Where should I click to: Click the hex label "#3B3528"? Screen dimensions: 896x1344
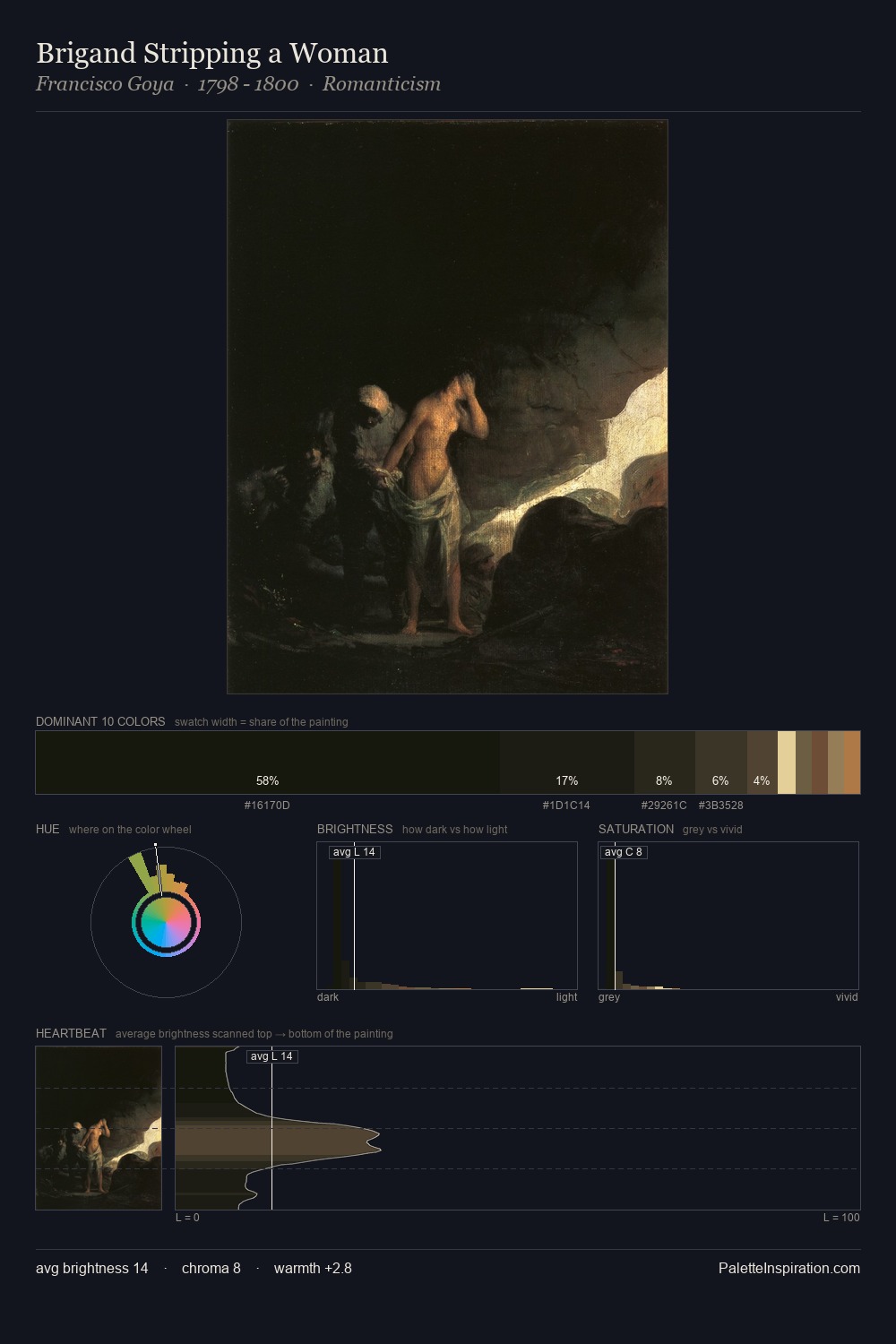(720, 806)
